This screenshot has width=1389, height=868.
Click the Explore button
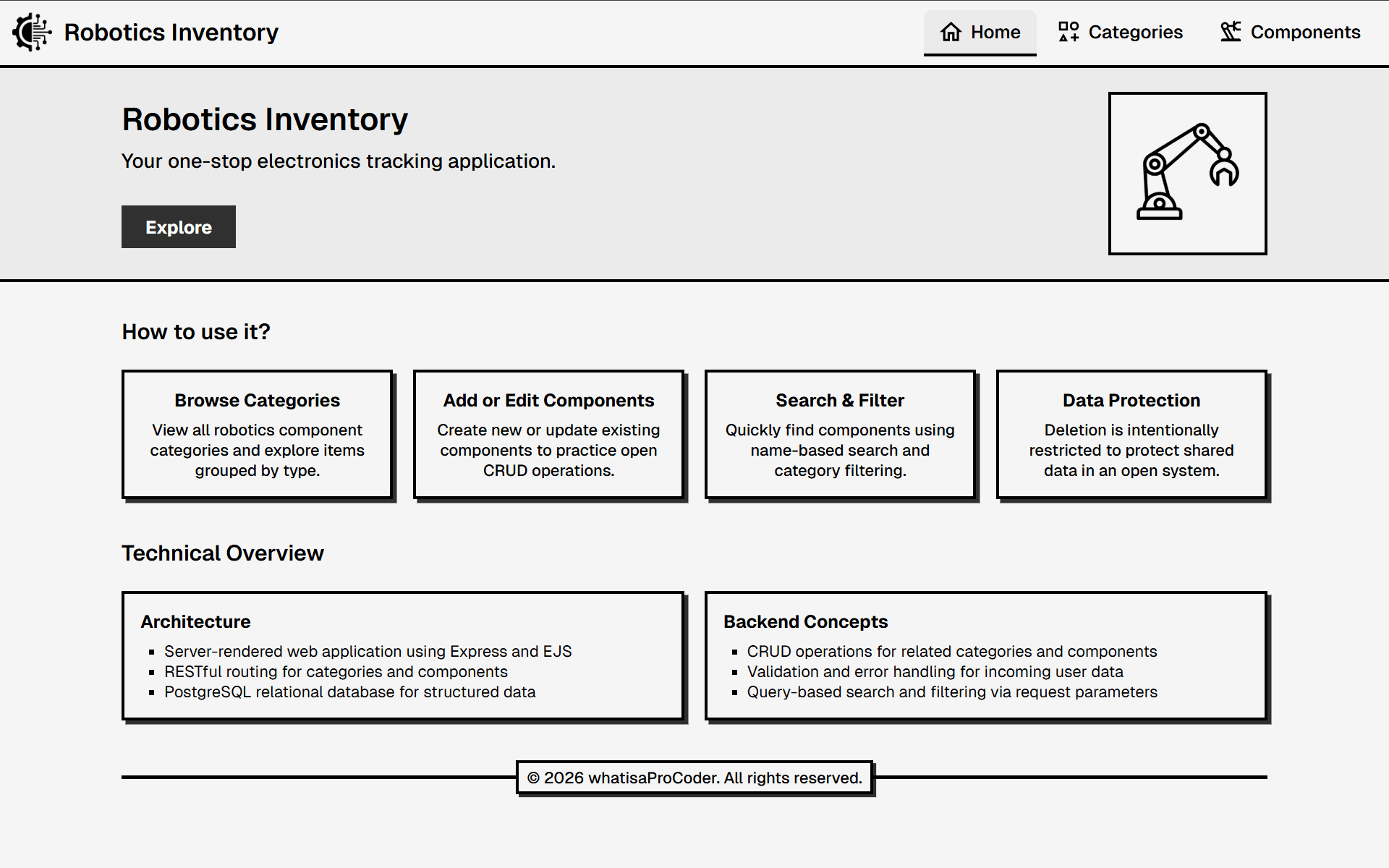pos(179,227)
